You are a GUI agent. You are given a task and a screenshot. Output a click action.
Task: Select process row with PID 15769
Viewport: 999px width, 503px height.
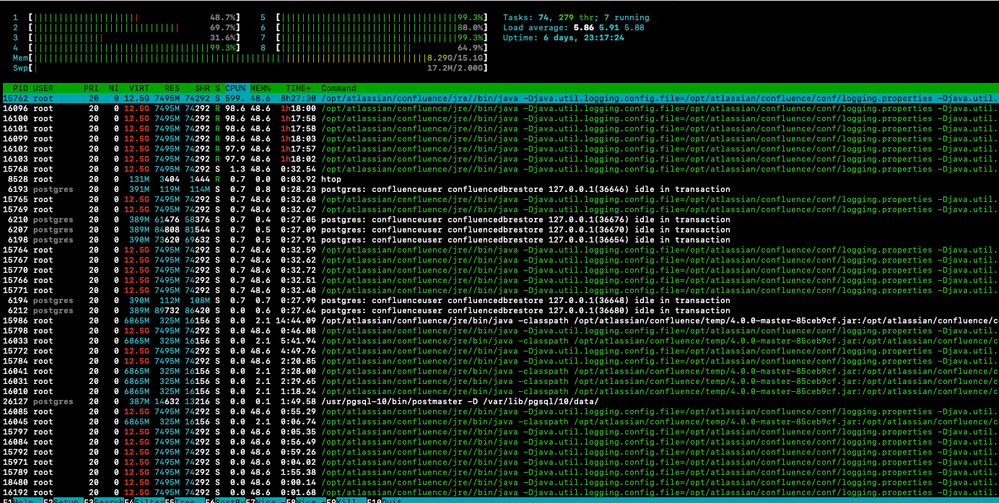pyautogui.click(x=500, y=210)
